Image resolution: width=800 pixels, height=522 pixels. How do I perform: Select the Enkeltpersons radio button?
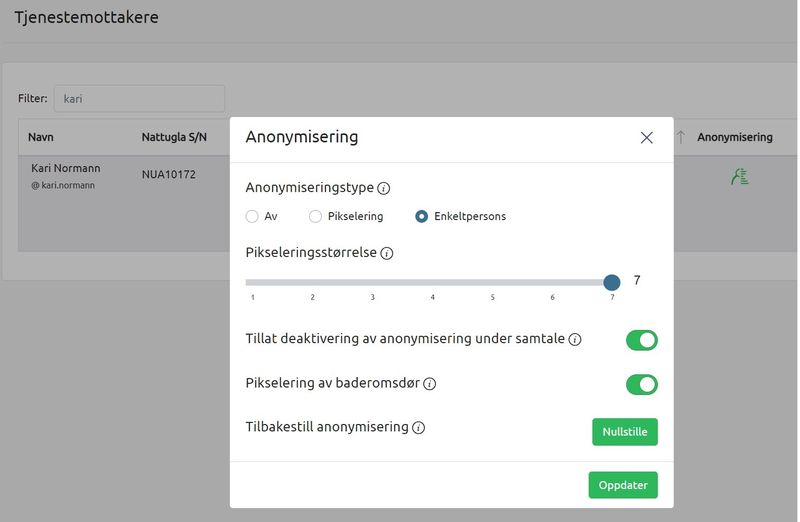pyautogui.click(x=422, y=216)
